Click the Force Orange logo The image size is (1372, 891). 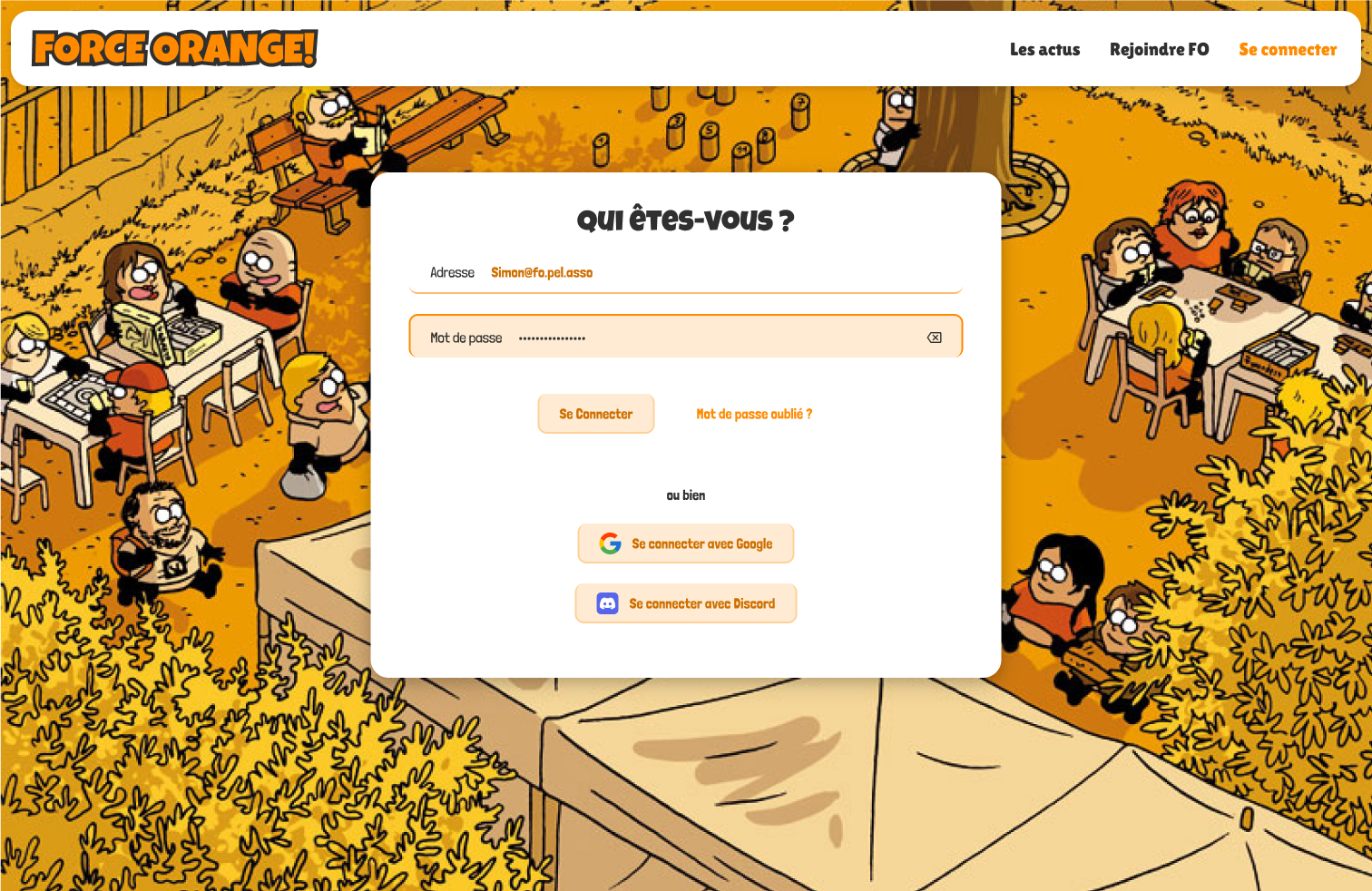click(x=174, y=49)
